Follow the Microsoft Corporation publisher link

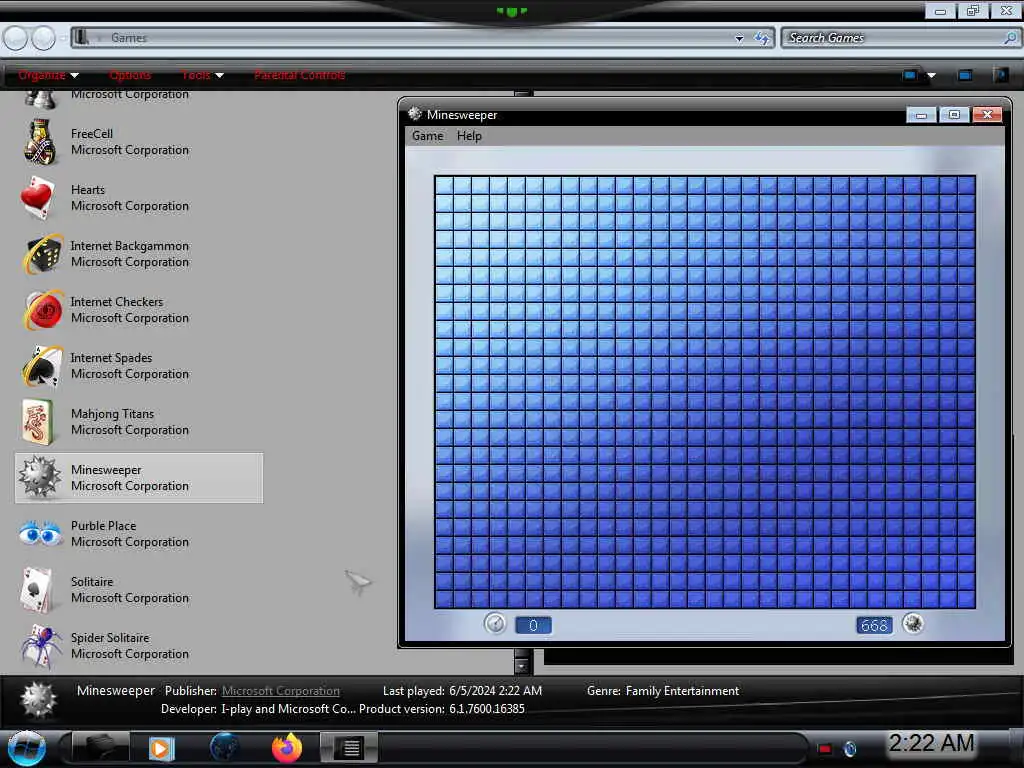tap(281, 691)
